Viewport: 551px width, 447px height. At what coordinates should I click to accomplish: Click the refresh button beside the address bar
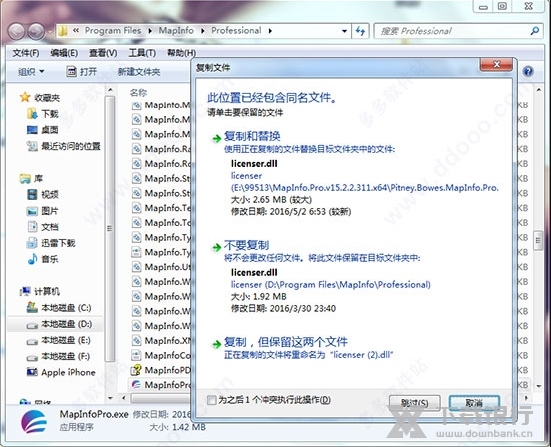361,31
